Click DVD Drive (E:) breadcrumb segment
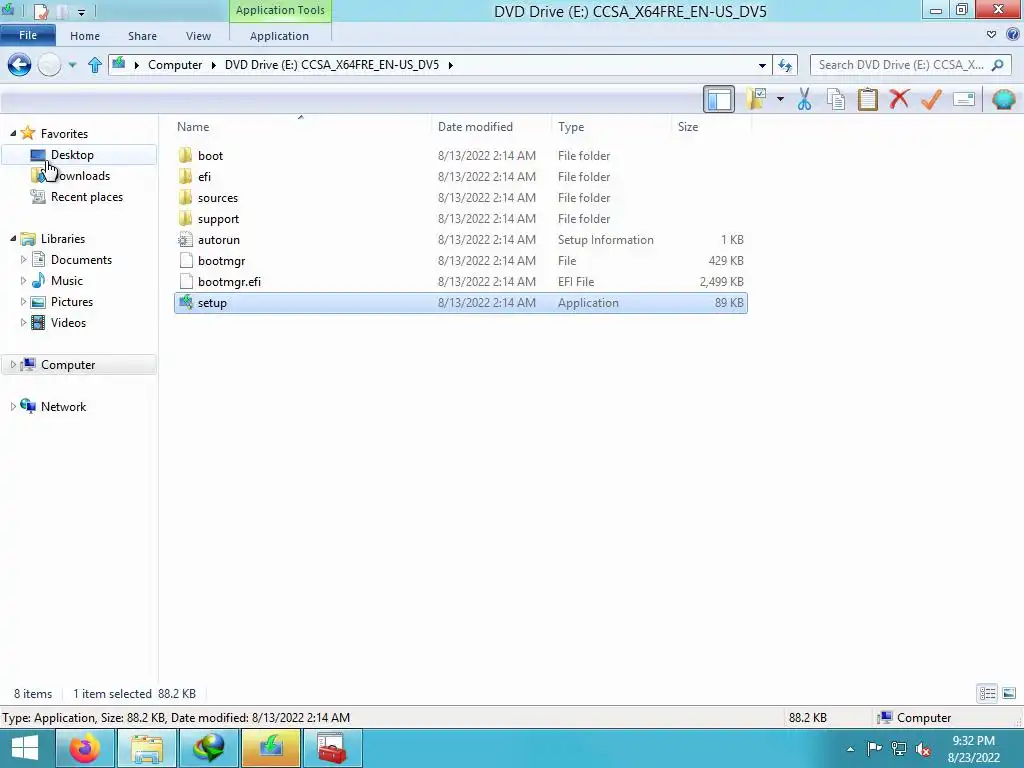 click(332, 65)
